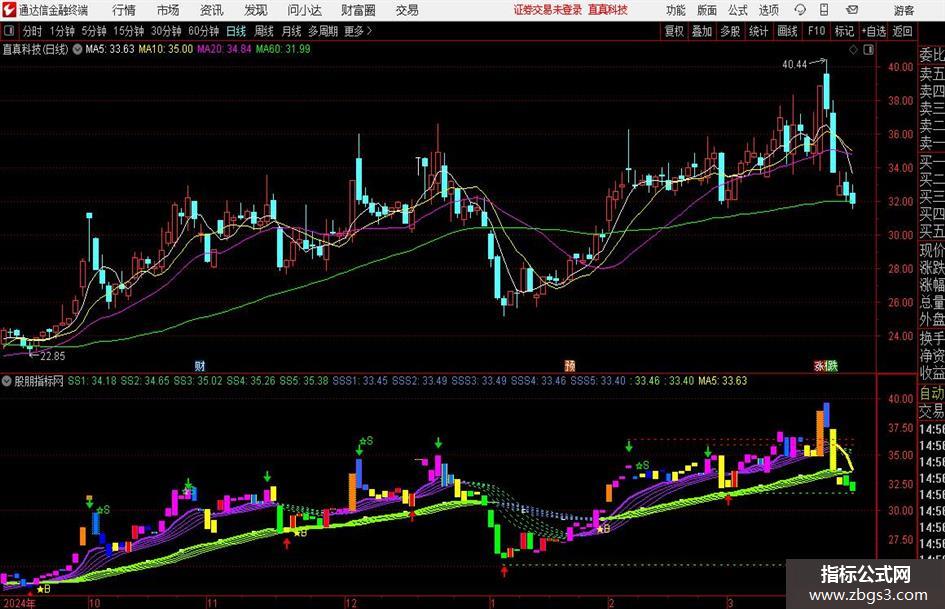945x609 pixels.
Task: Click the MA5: 33.63 label
Action: pyautogui.click(x=110, y=49)
